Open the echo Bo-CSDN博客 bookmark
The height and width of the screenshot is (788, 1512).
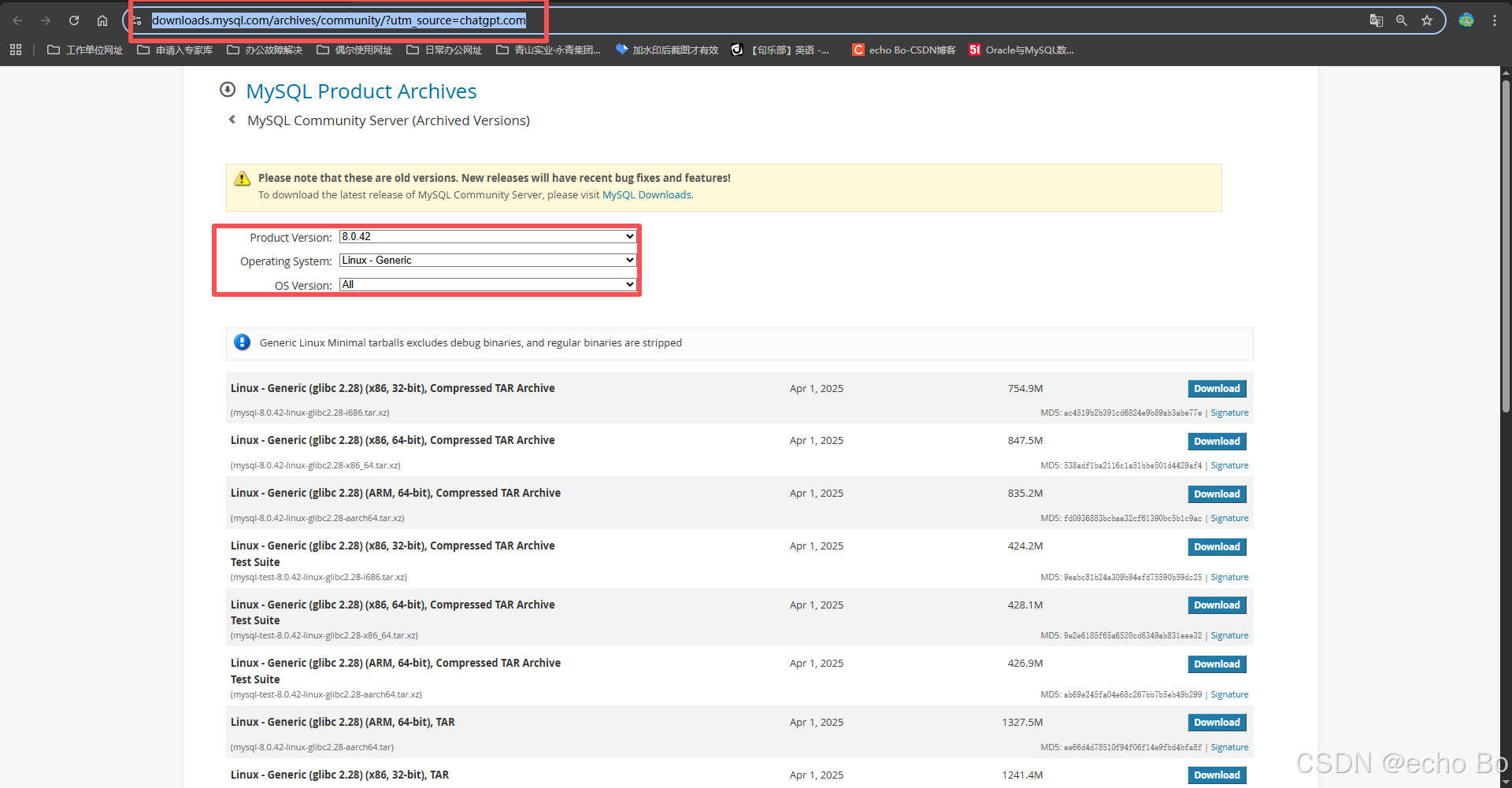click(x=904, y=50)
